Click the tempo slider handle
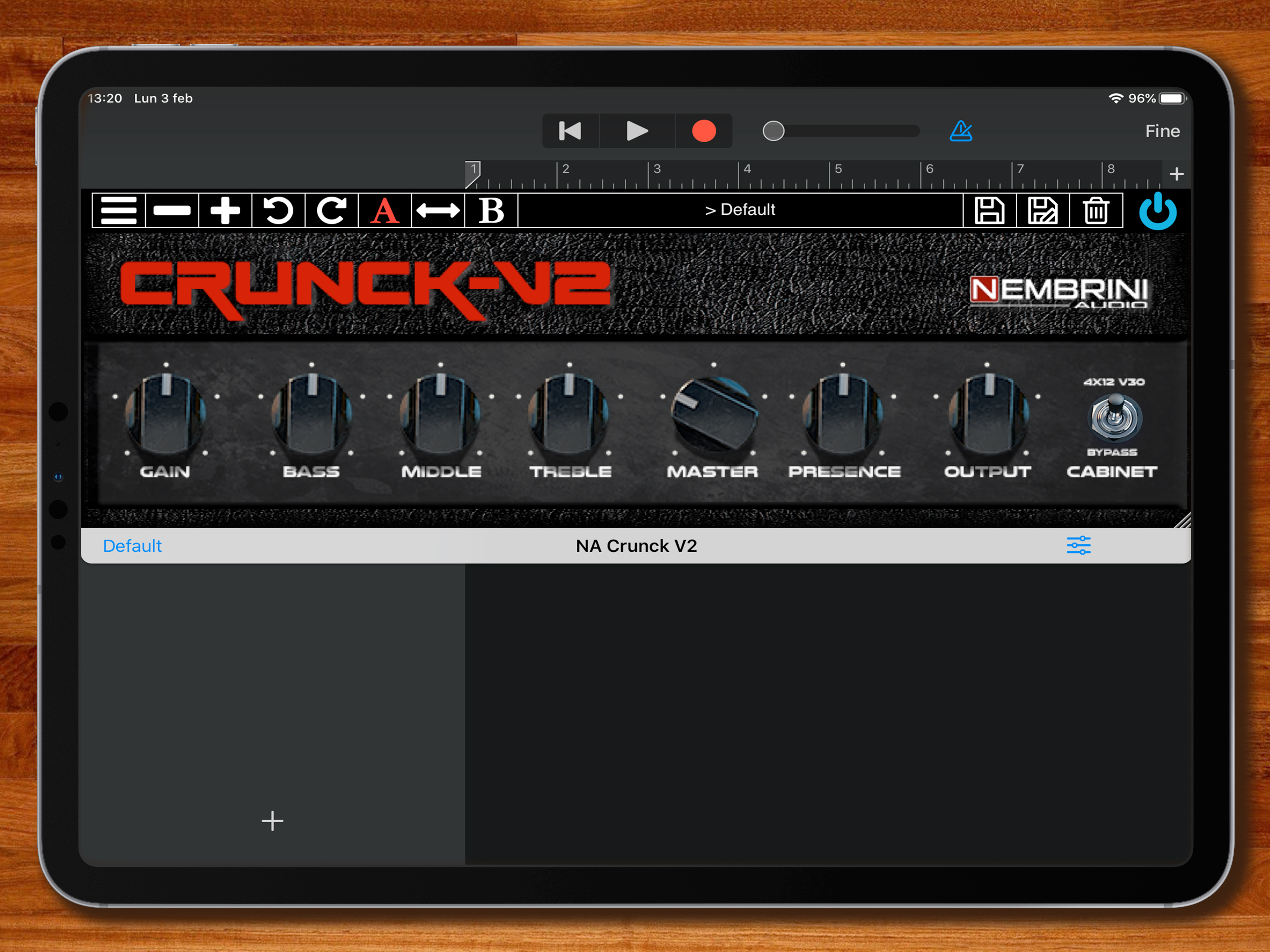The width and height of the screenshot is (1270, 952). point(774,131)
